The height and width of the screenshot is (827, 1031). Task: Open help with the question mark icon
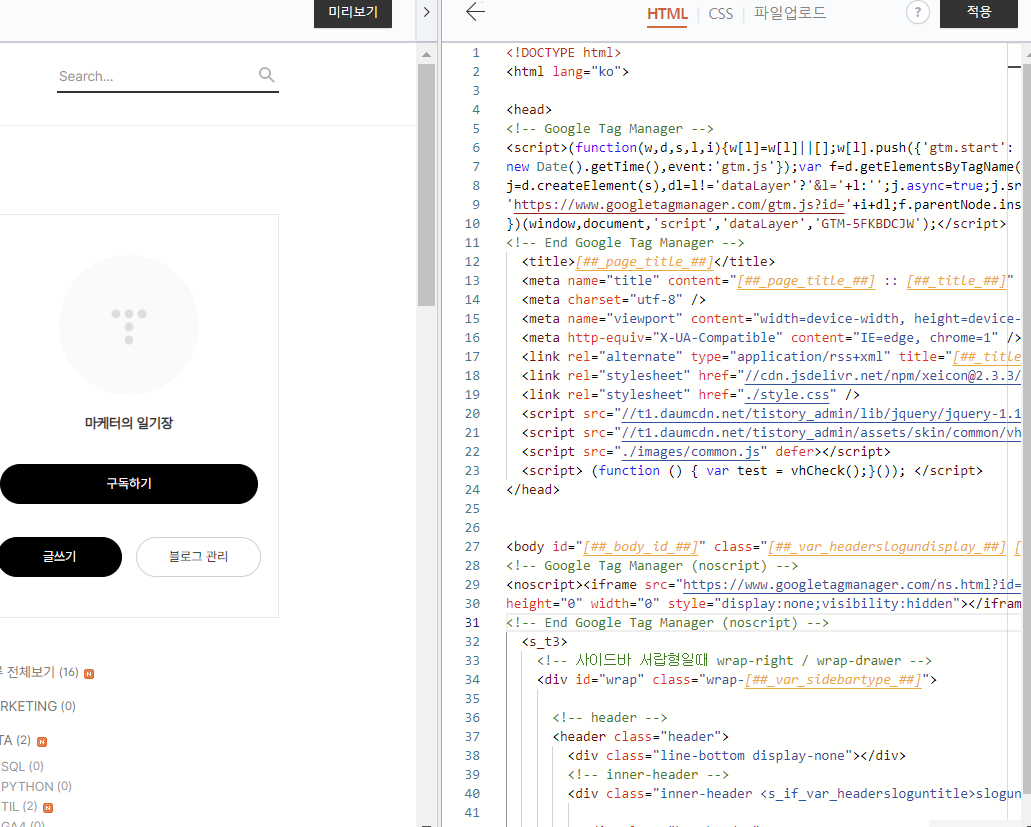pos(917,12)
